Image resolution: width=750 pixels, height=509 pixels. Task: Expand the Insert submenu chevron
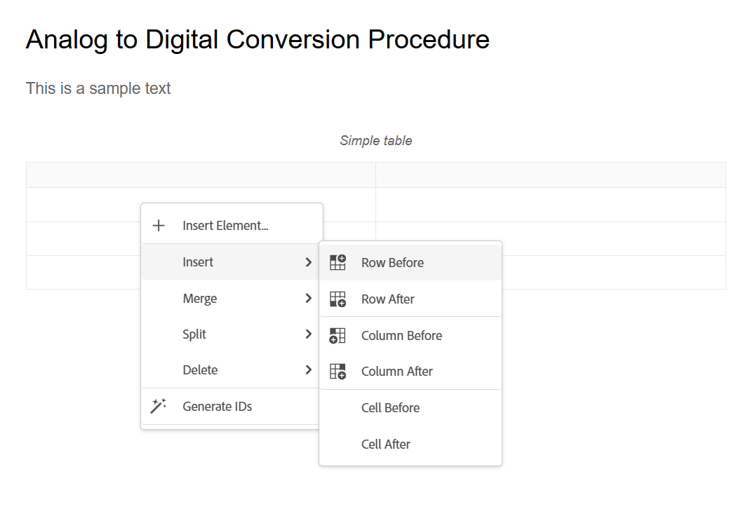click(x=308, y=262)
